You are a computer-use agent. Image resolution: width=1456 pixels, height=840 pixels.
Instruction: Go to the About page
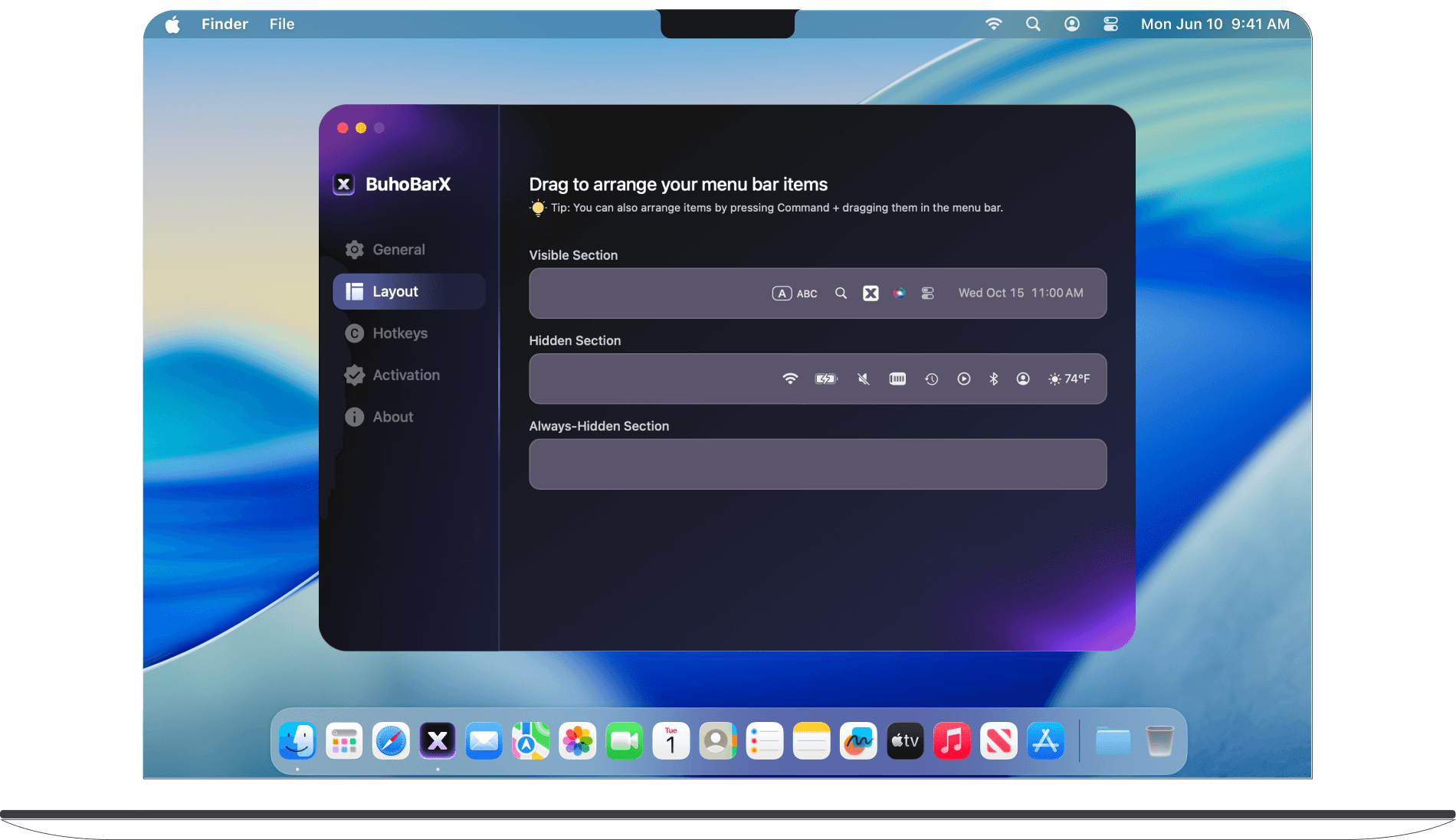[392, 417]
